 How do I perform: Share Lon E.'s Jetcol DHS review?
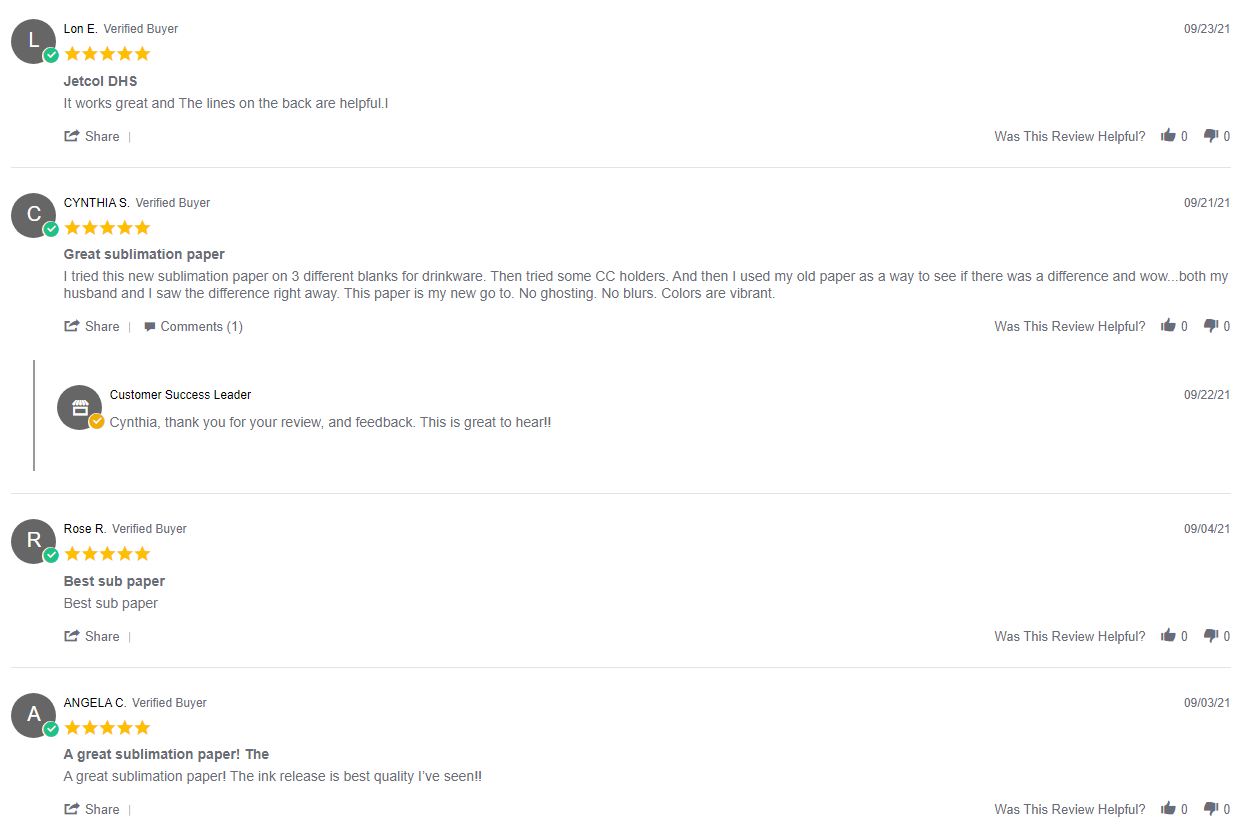coord(92,136)
